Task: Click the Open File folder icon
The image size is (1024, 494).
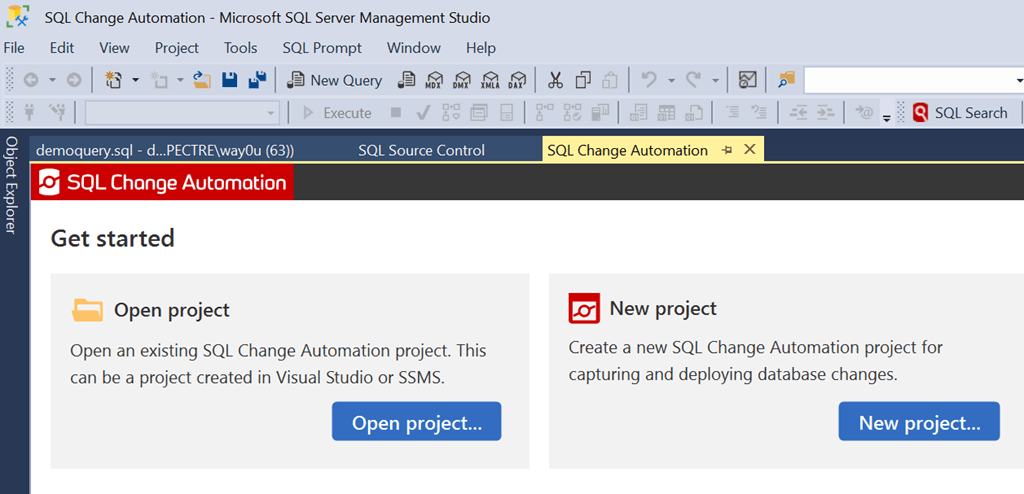Action: (x=202, y=80)
